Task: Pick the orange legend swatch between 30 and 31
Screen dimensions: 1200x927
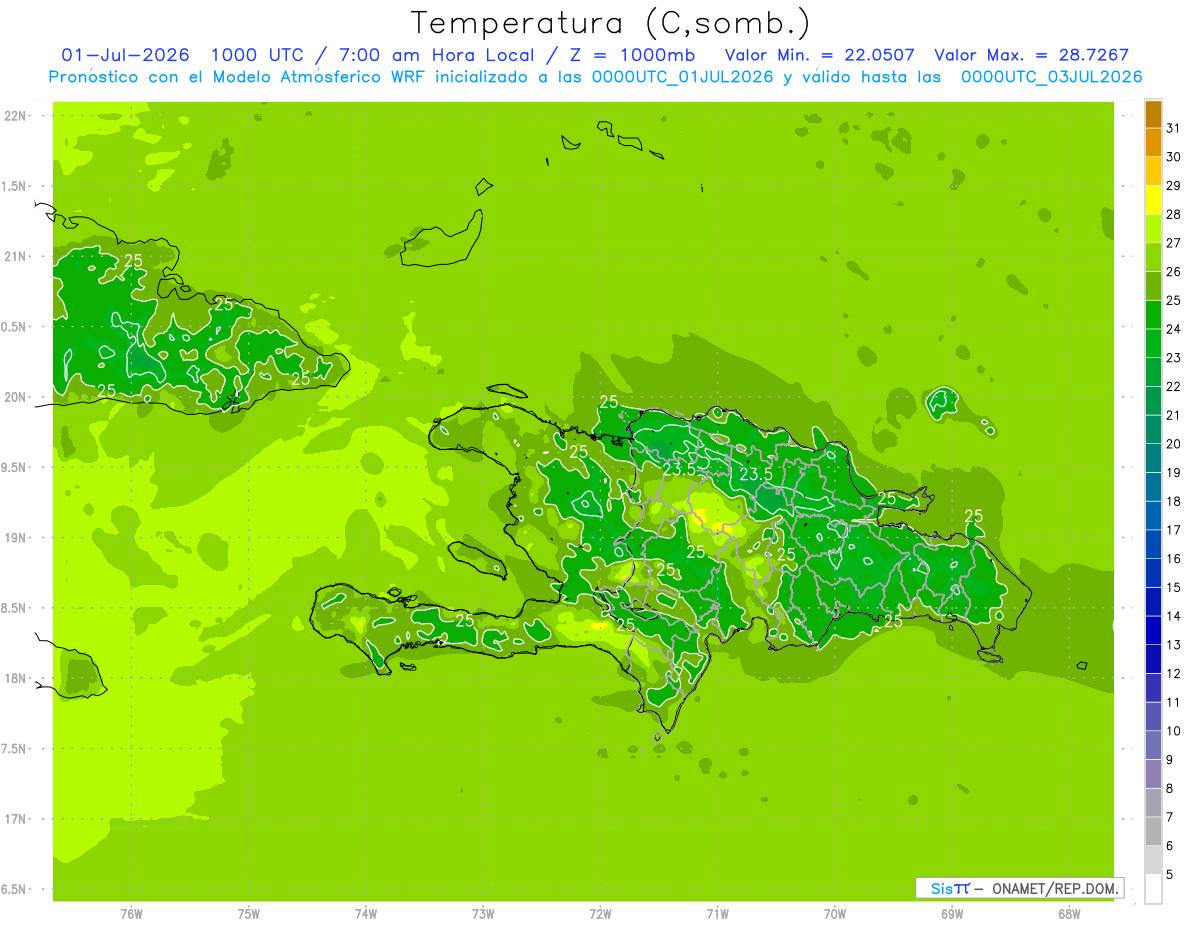Action: [x=1153, y=142]
